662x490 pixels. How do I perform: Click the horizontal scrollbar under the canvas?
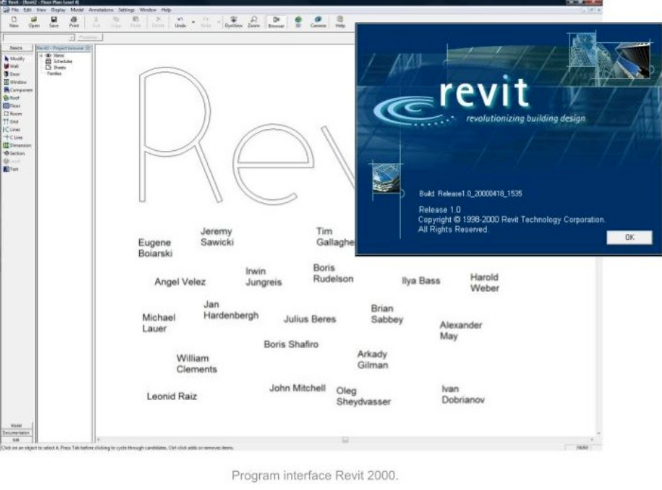point(345,440)
